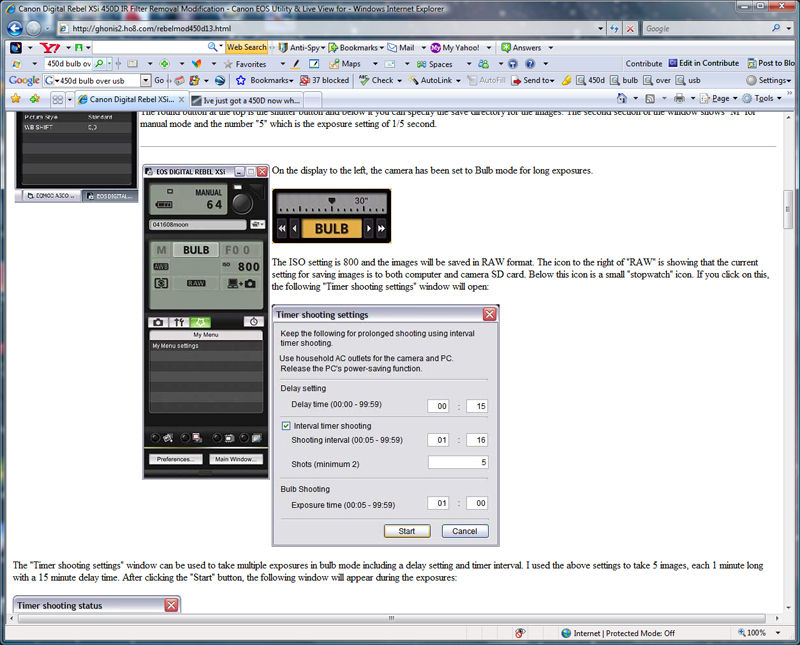Click the Exposure time minutes field showing 01
The width and height of the screenshot is (800, 645).
pos(438,503)
